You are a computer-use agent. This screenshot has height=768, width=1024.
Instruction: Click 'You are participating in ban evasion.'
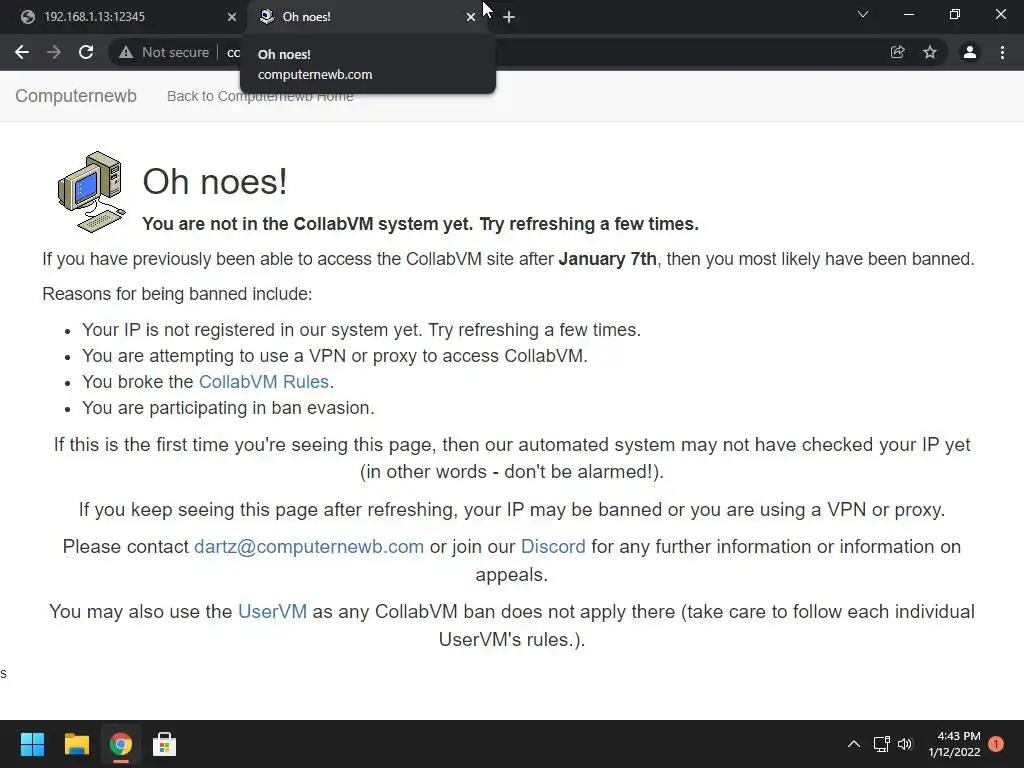tap(228, 408)
